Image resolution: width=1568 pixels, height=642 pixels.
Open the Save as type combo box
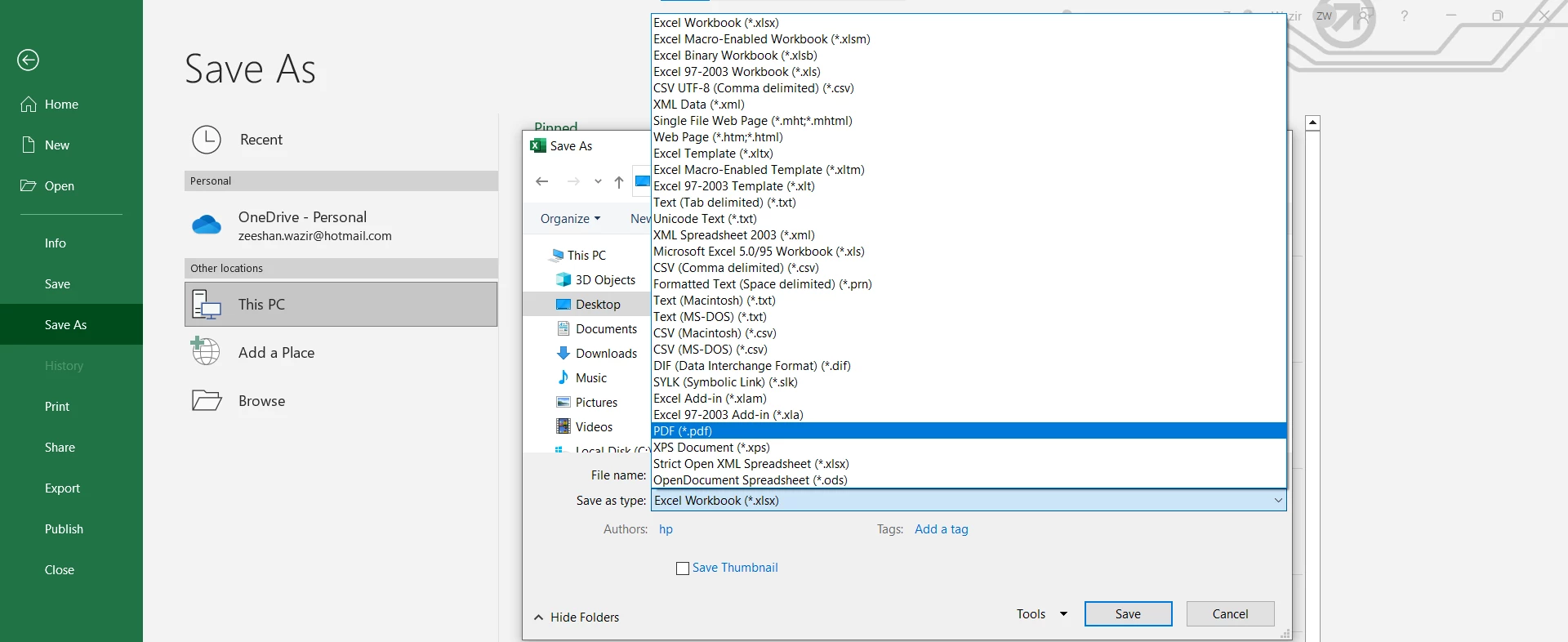click(969, 501)
